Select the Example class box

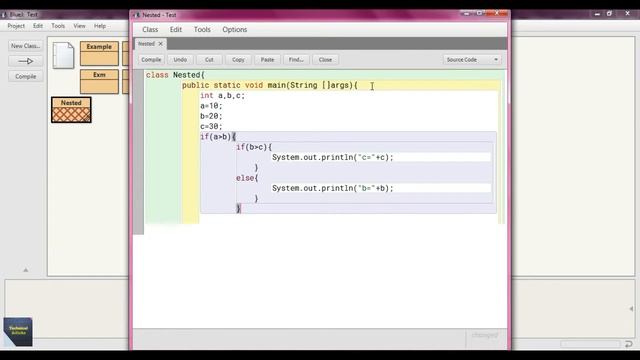pos(99,53)
